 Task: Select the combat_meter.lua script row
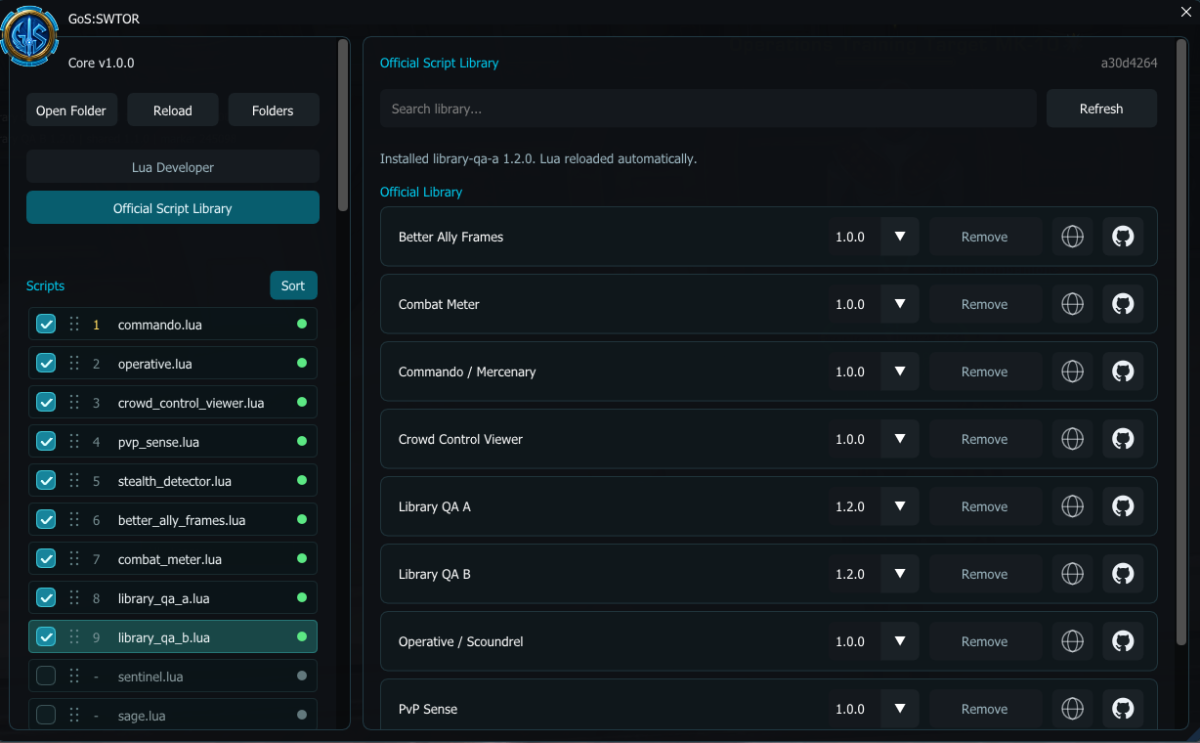(x=173, y=559)
